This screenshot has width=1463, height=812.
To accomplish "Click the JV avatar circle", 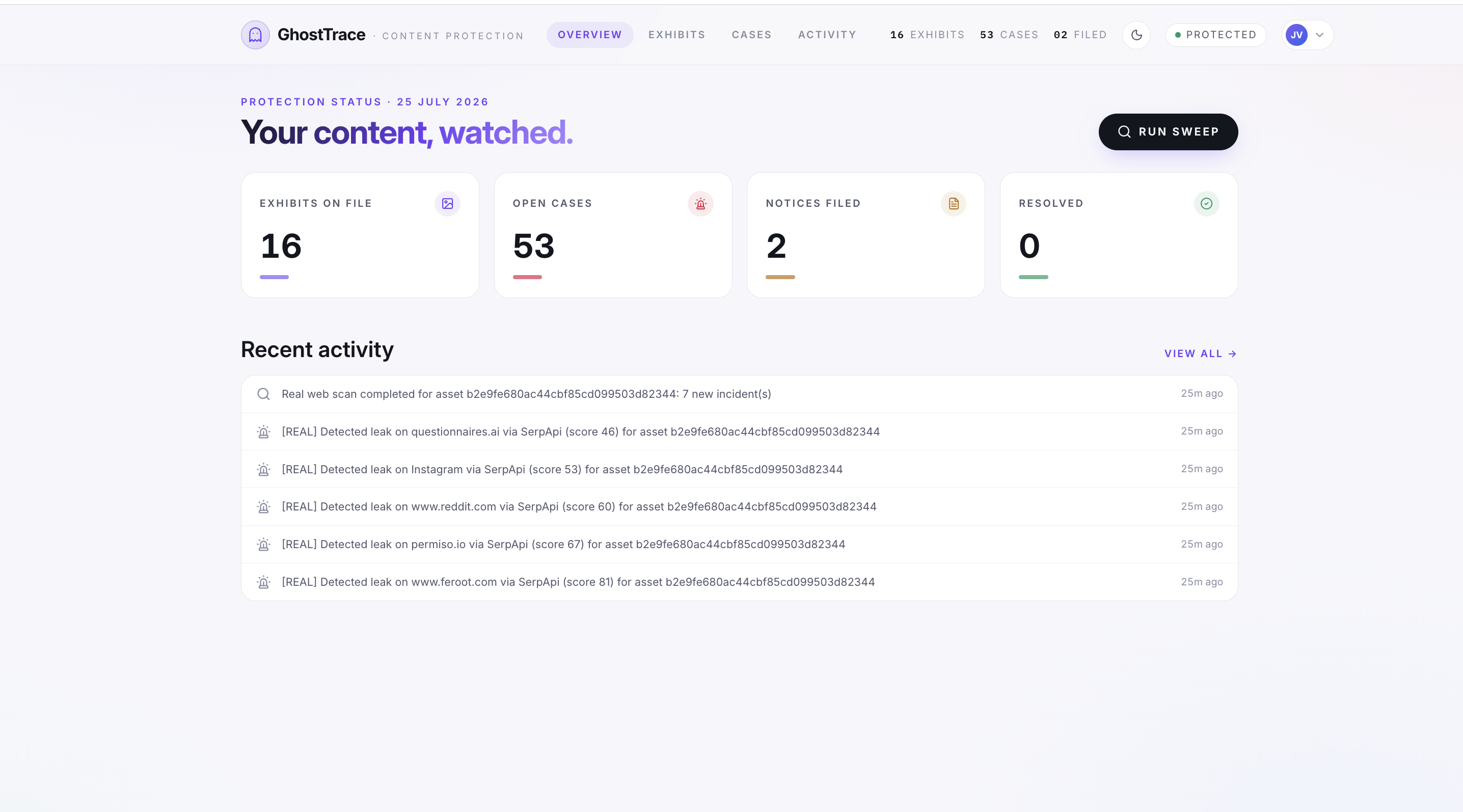I will [1296, 35].
